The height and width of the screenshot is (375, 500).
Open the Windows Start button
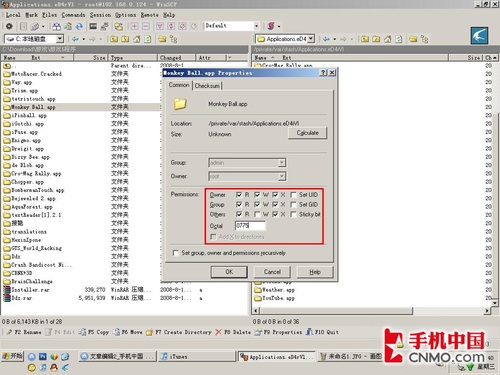tap(12, 356)
